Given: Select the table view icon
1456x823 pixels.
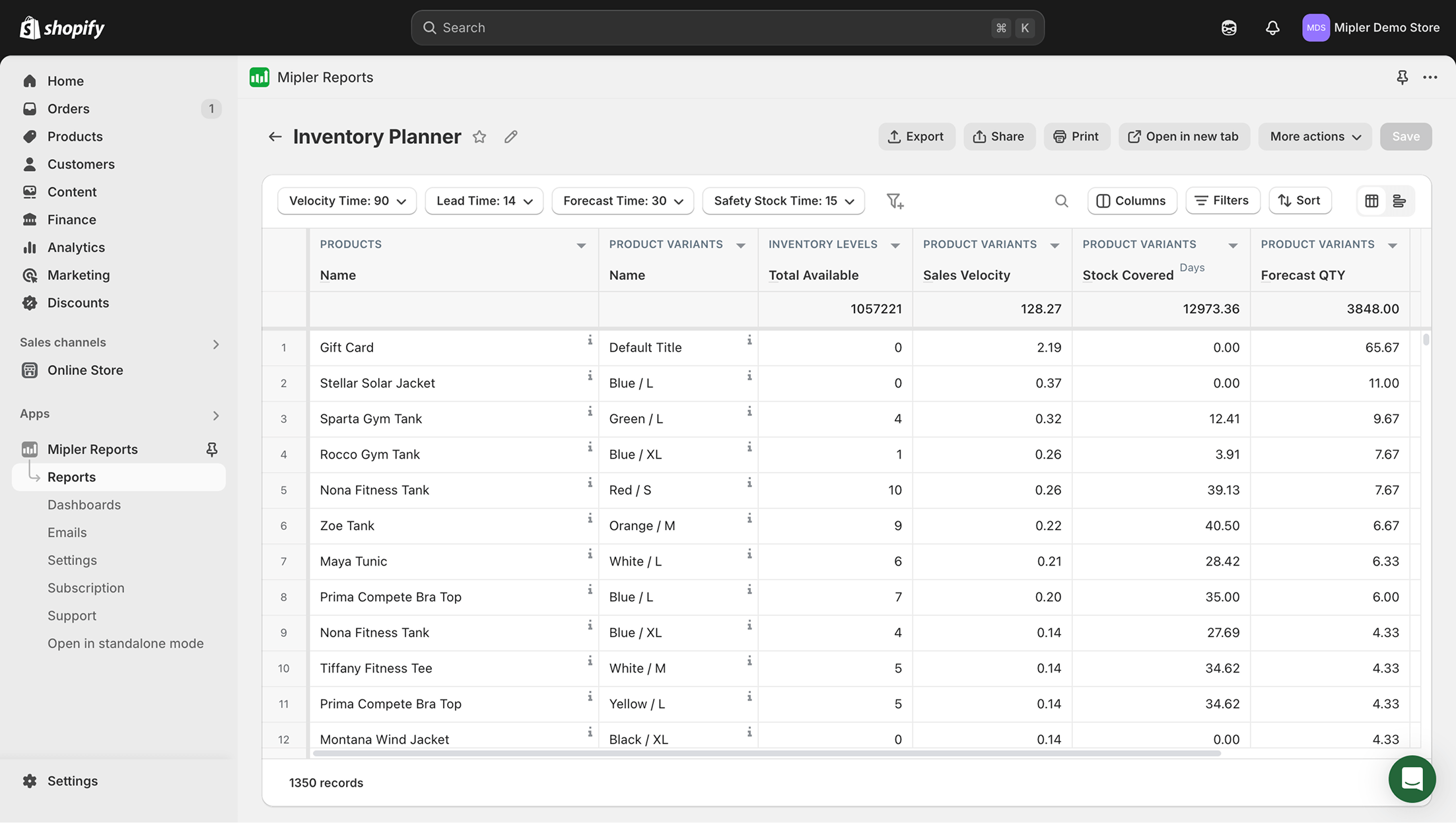Looking at the screenshot, I should [x=1371, y=201].
